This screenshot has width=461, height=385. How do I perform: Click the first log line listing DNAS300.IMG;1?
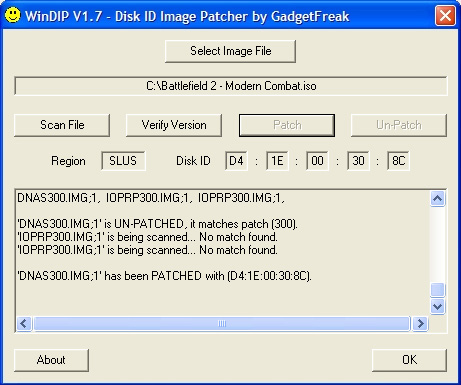pos(151,198)
